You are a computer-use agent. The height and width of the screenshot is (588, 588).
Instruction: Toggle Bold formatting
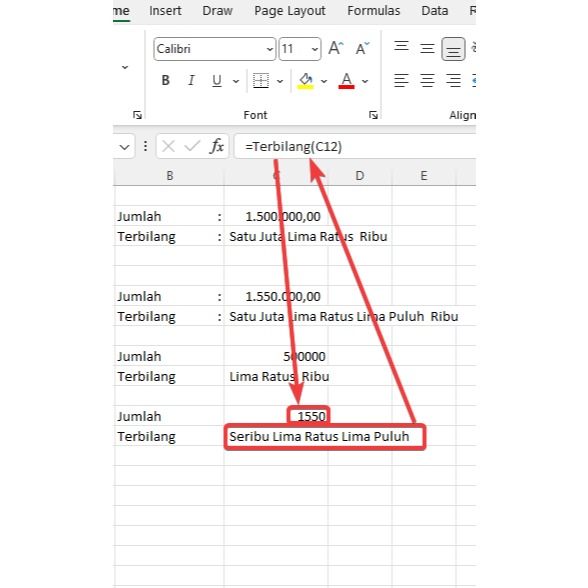tap(165, 81)
